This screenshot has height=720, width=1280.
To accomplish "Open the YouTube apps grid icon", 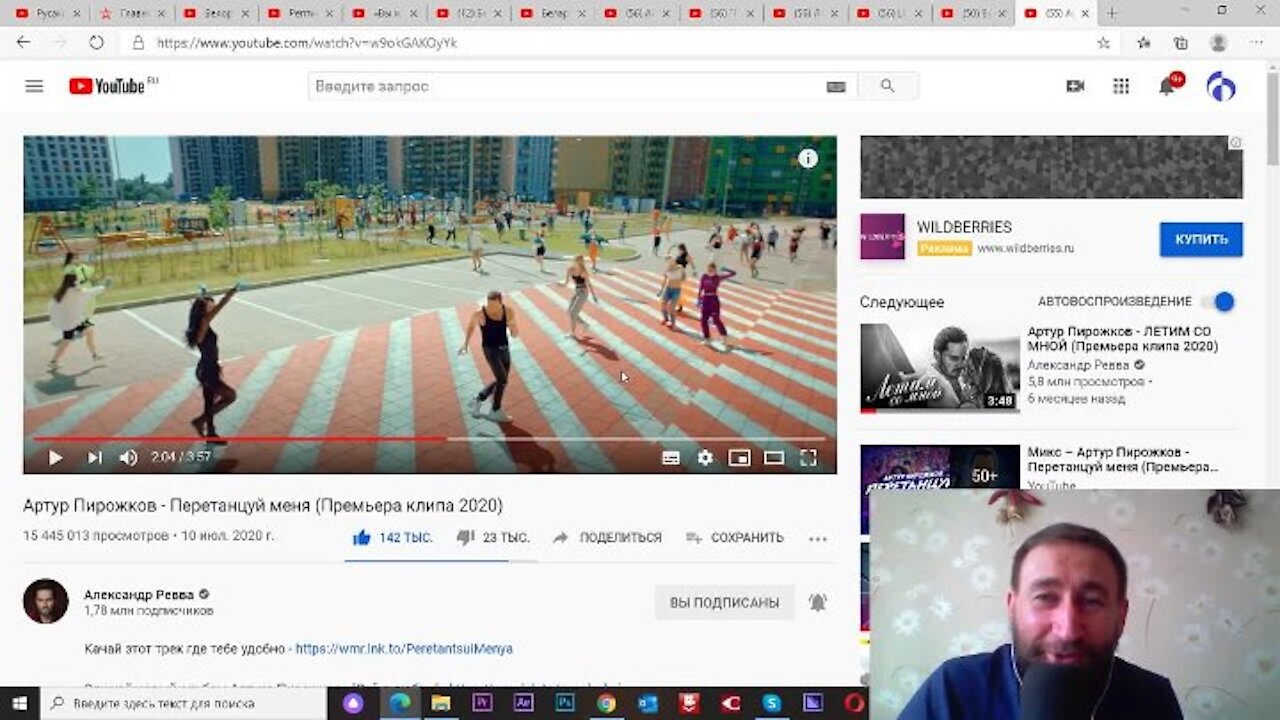I will pyautogui.click(x=1121, y=86).
